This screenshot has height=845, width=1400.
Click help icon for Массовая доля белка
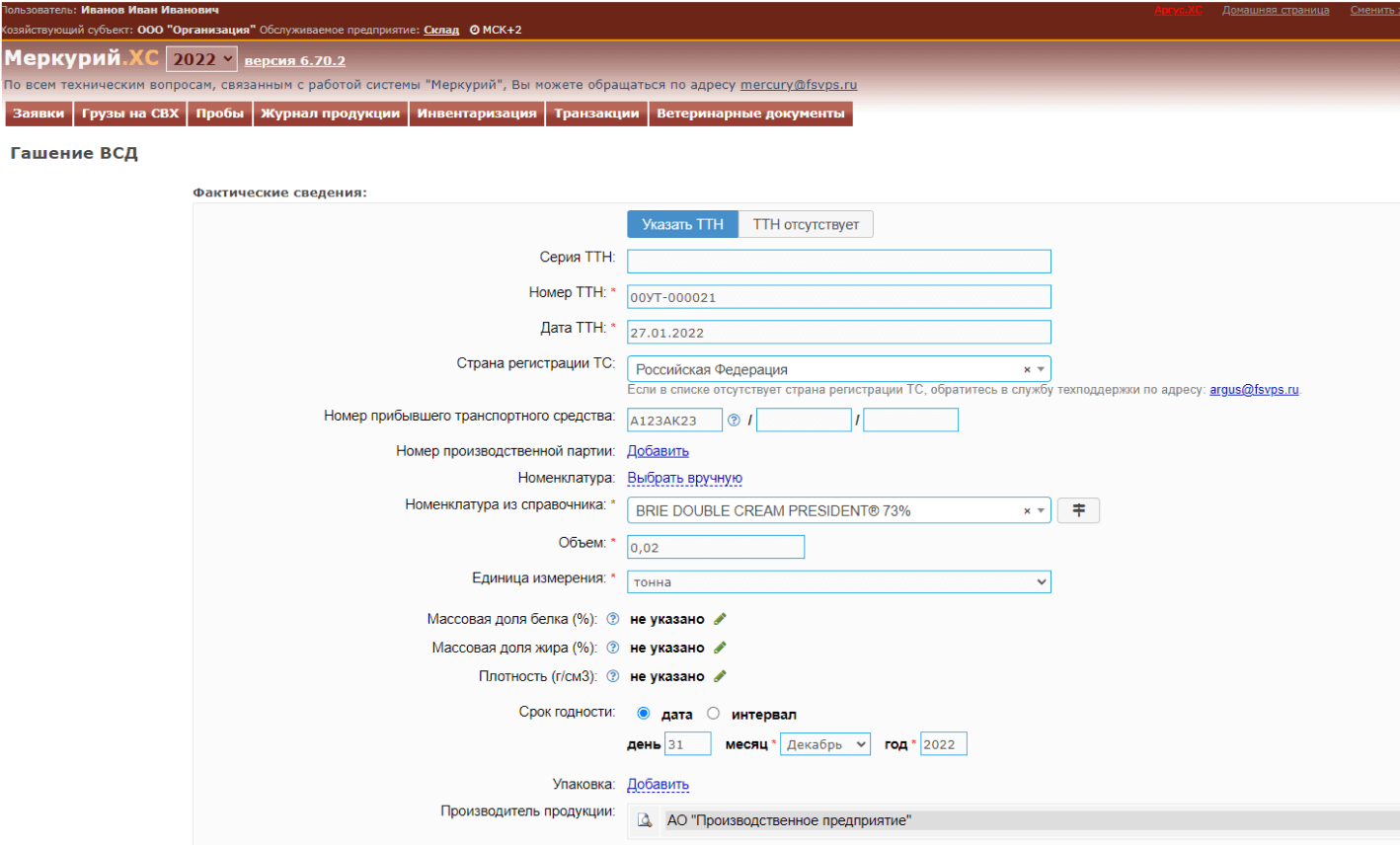613,619
